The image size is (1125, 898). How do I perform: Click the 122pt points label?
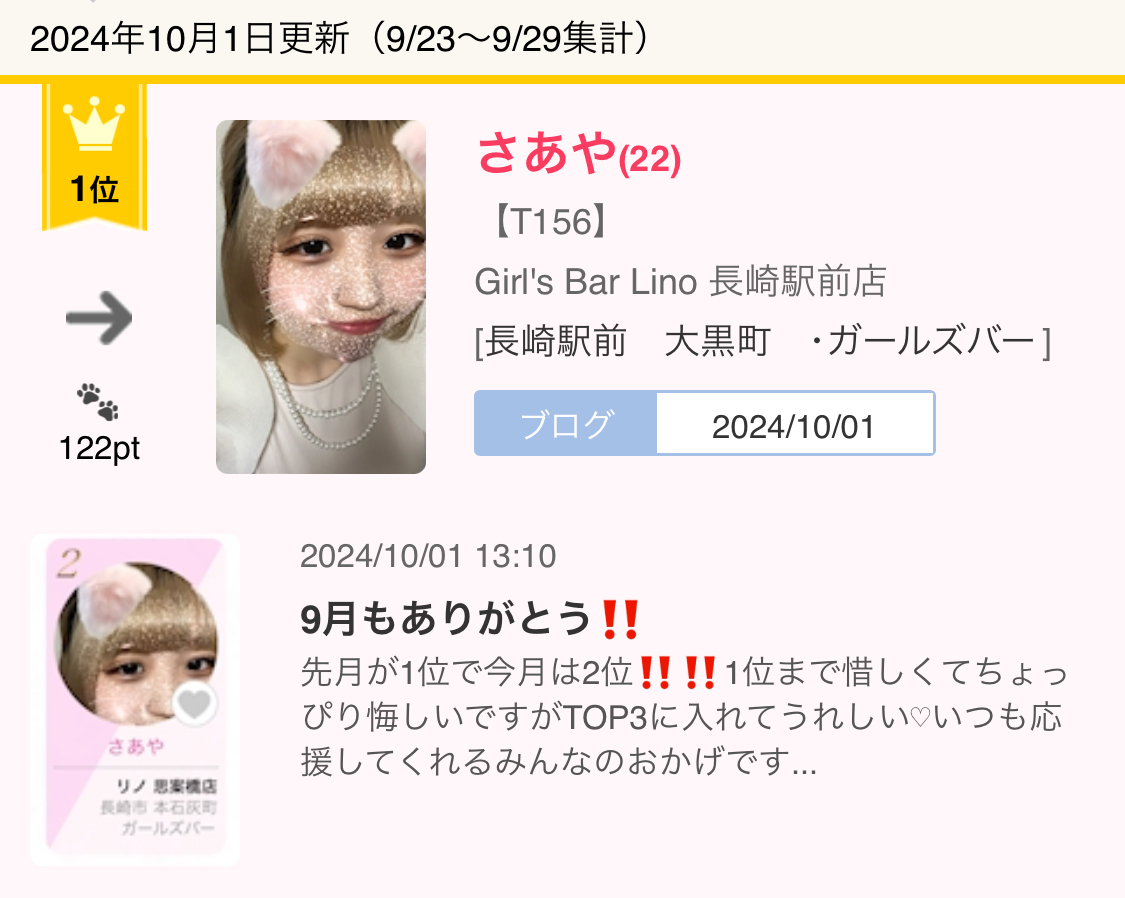pos(99,448)
